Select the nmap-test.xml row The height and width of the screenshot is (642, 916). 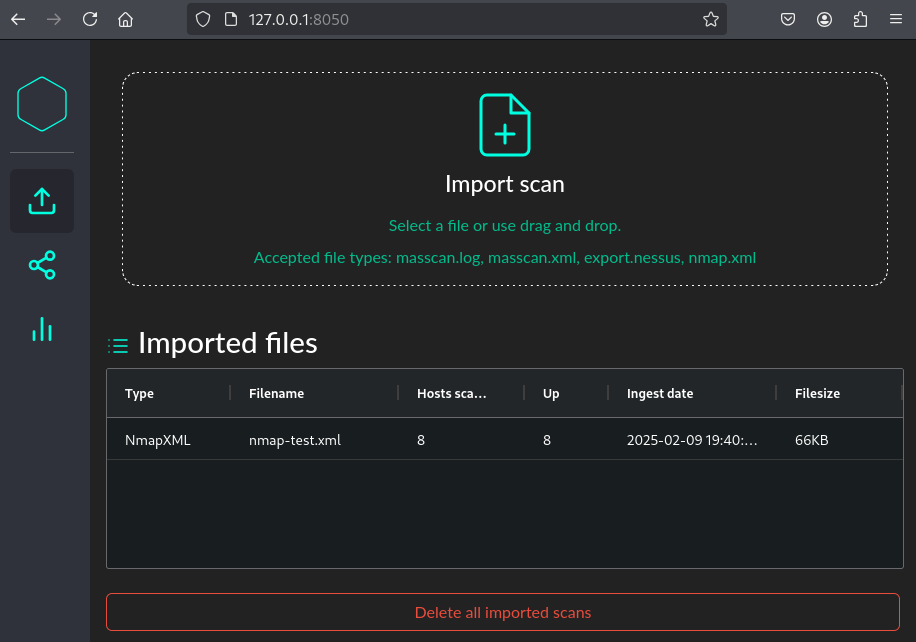coord(295,440)
